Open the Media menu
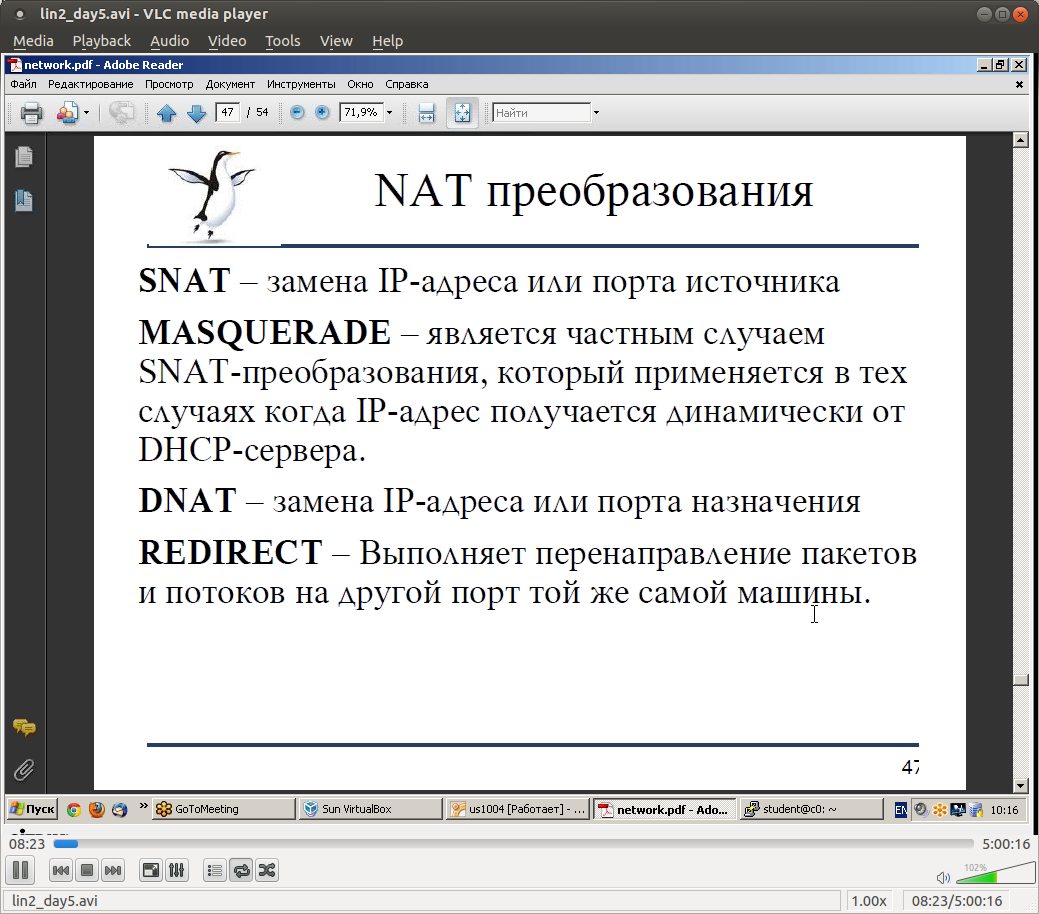The height and width of the screenshot is (914, 1039). [33, 41]
